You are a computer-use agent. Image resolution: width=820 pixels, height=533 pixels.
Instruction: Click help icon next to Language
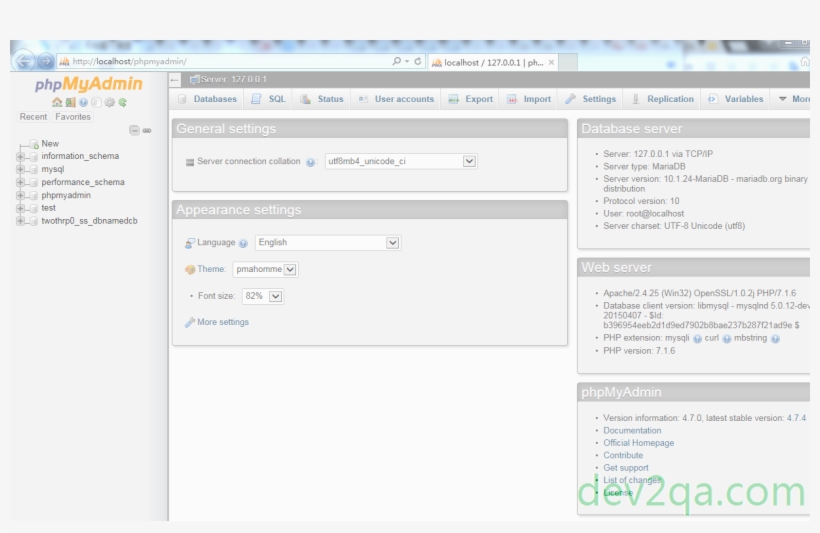point(243,243)
